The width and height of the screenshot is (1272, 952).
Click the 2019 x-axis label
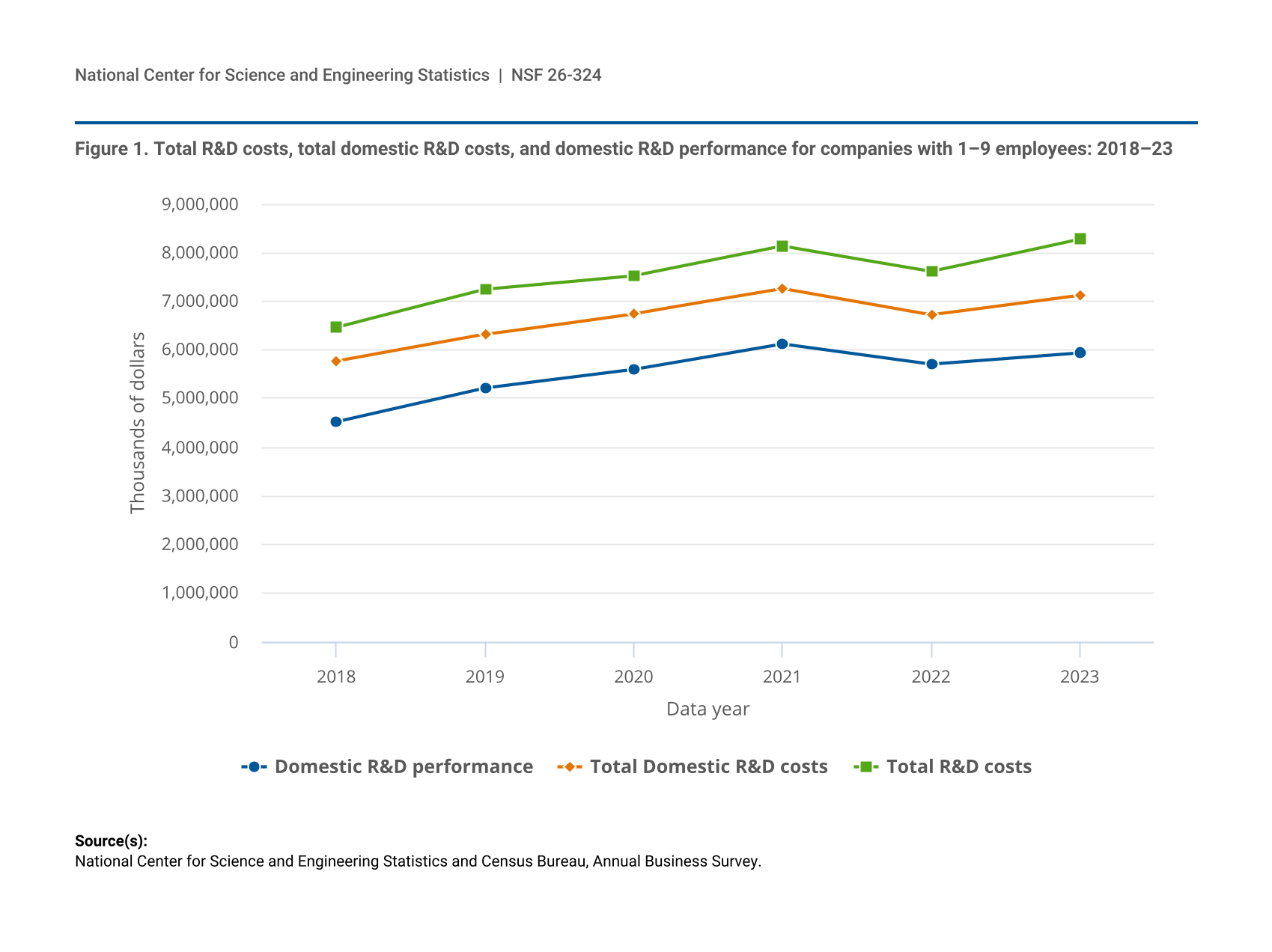point(485,677)
